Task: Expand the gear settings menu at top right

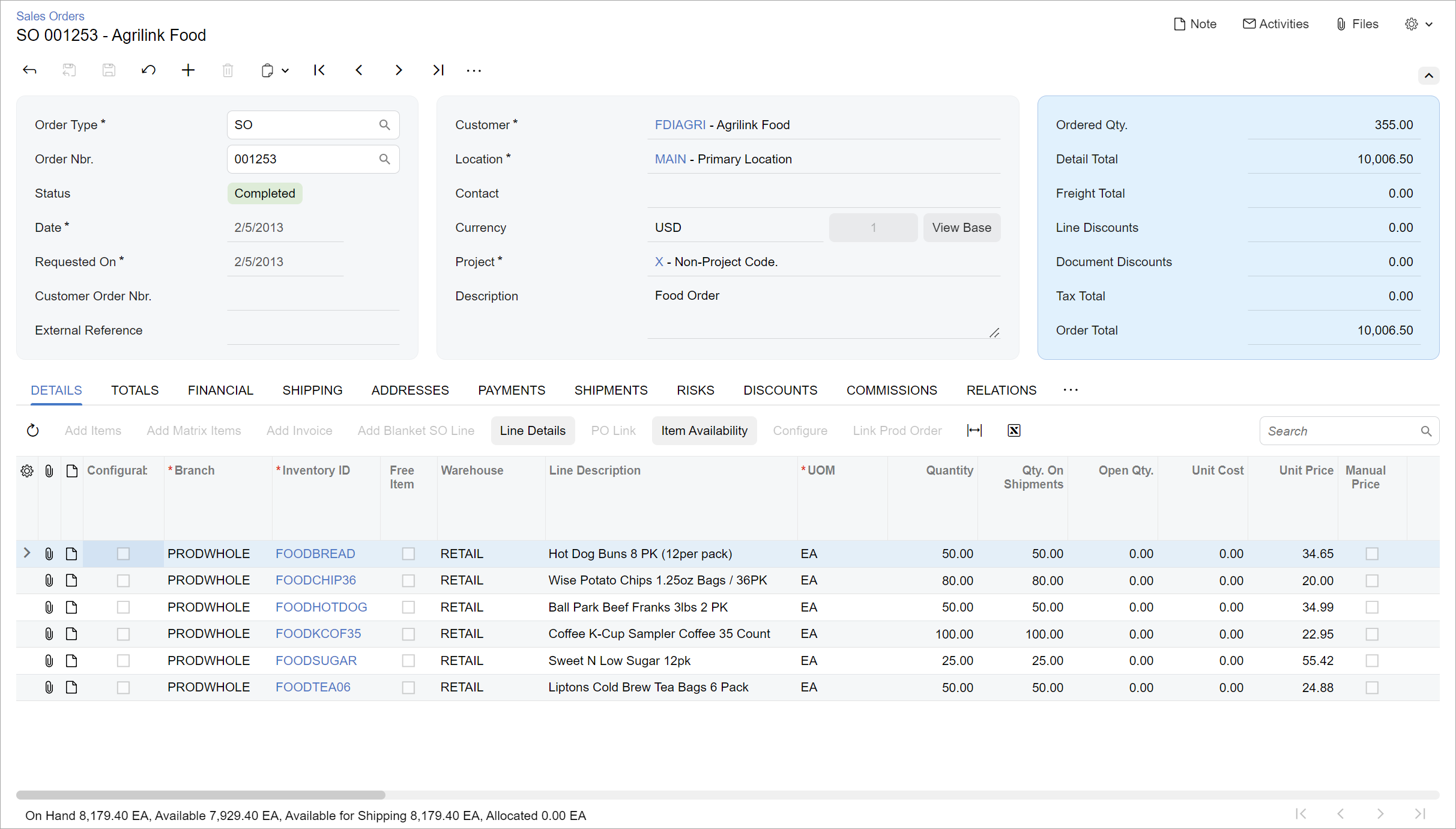Action: pyautogui.click(x=1419, y=24)
